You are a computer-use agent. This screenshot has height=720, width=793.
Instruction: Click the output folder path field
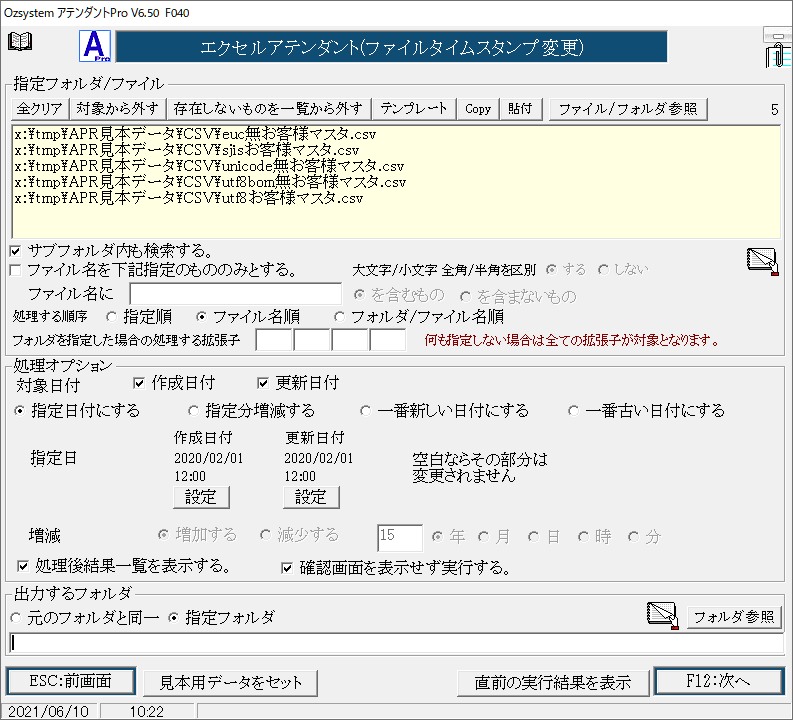[x=396, y=643]
